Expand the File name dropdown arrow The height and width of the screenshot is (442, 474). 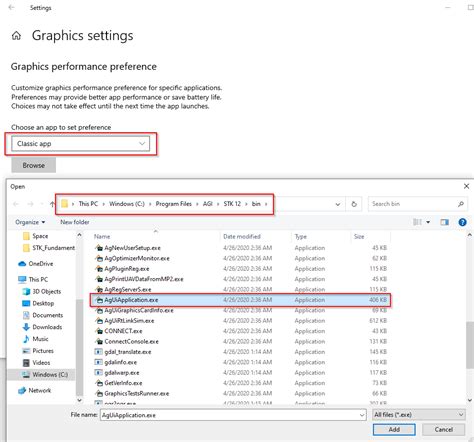(x=362, y=415)
